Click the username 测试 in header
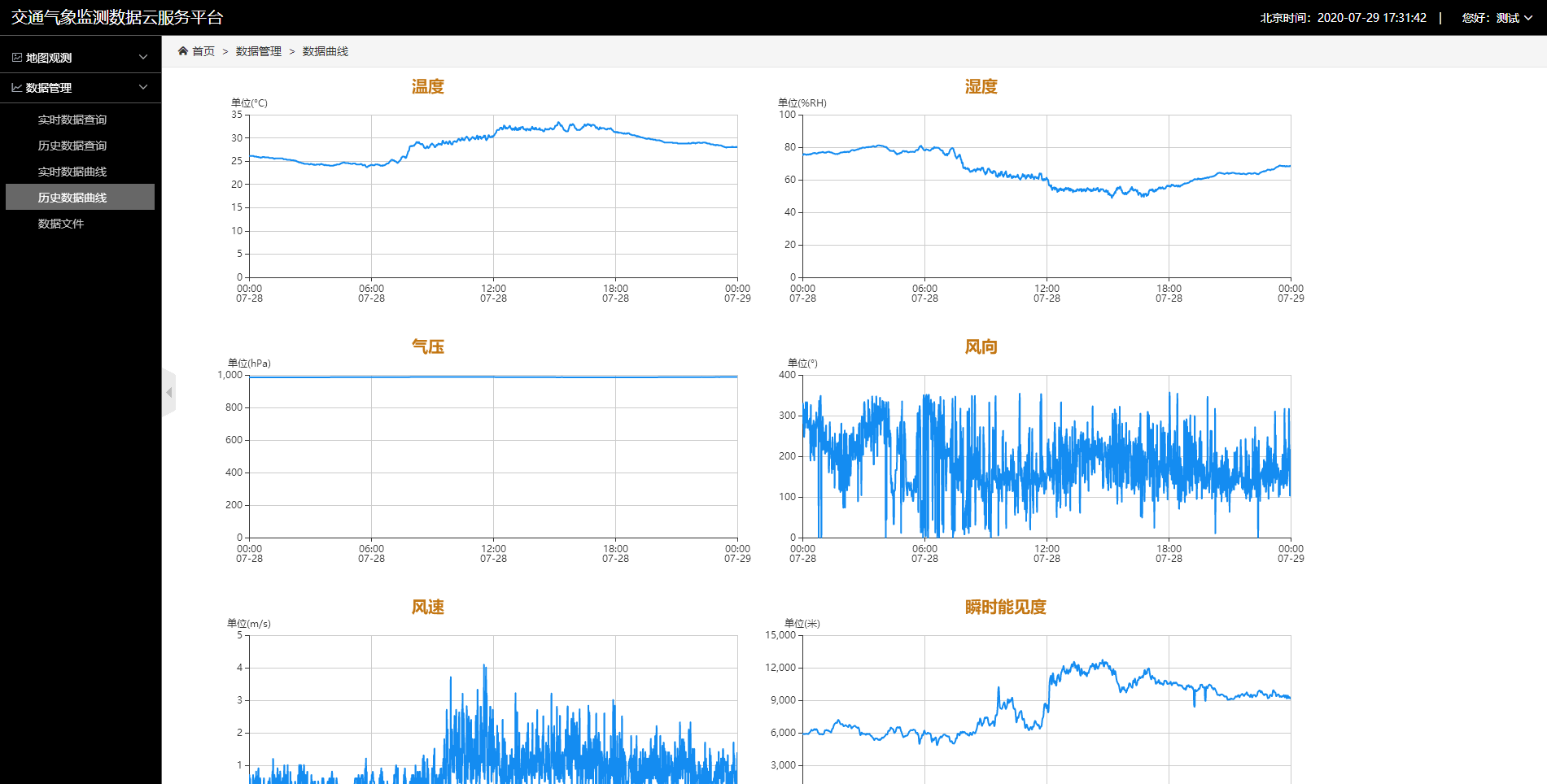Viewport: 1547px width, 784px height. (1508, 18)
